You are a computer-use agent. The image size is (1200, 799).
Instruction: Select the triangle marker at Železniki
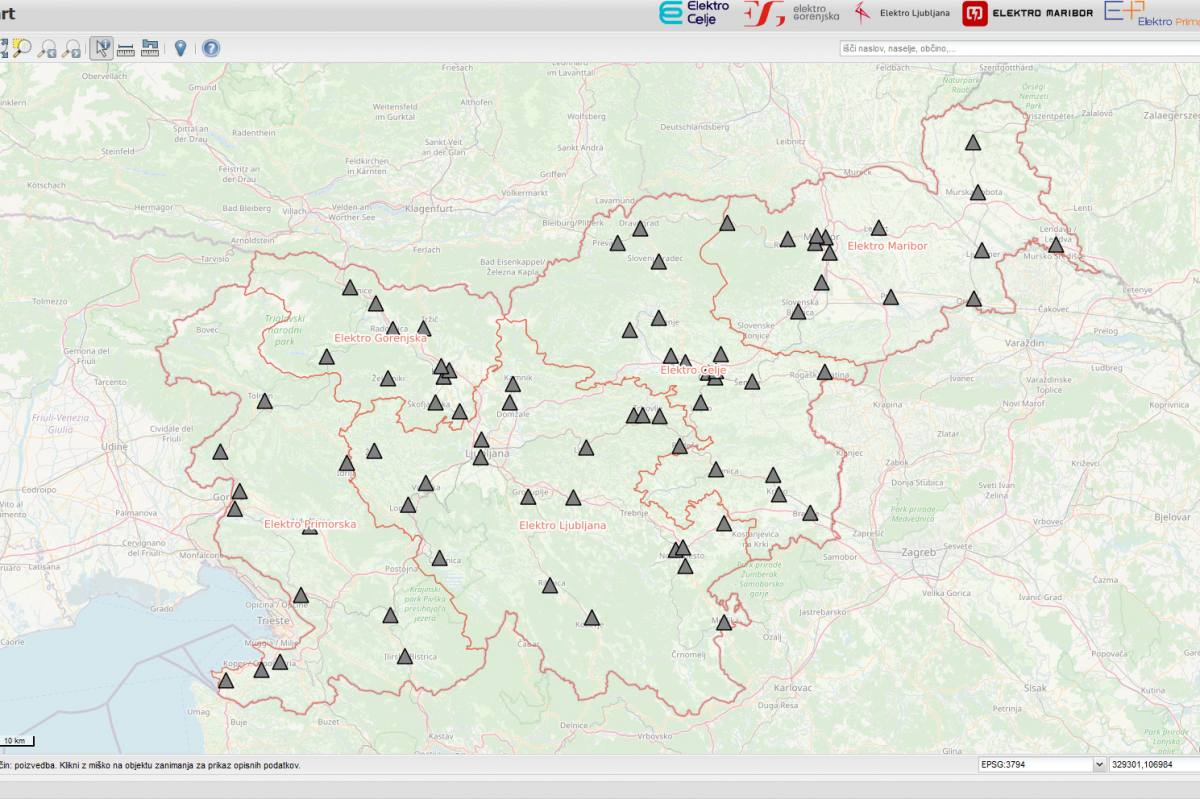[388, 378]
